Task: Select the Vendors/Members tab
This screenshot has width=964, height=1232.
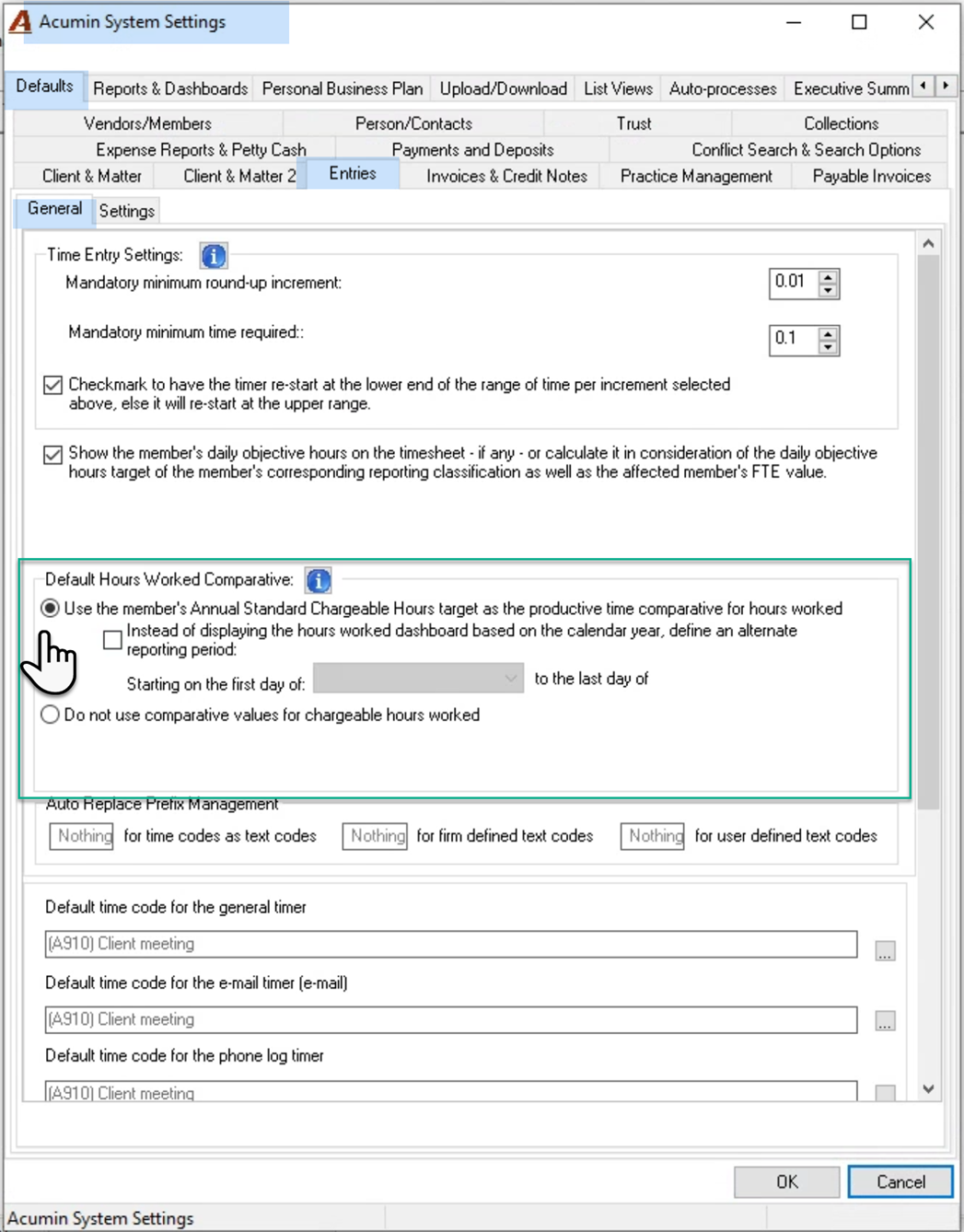Action: tap(147, 123)
